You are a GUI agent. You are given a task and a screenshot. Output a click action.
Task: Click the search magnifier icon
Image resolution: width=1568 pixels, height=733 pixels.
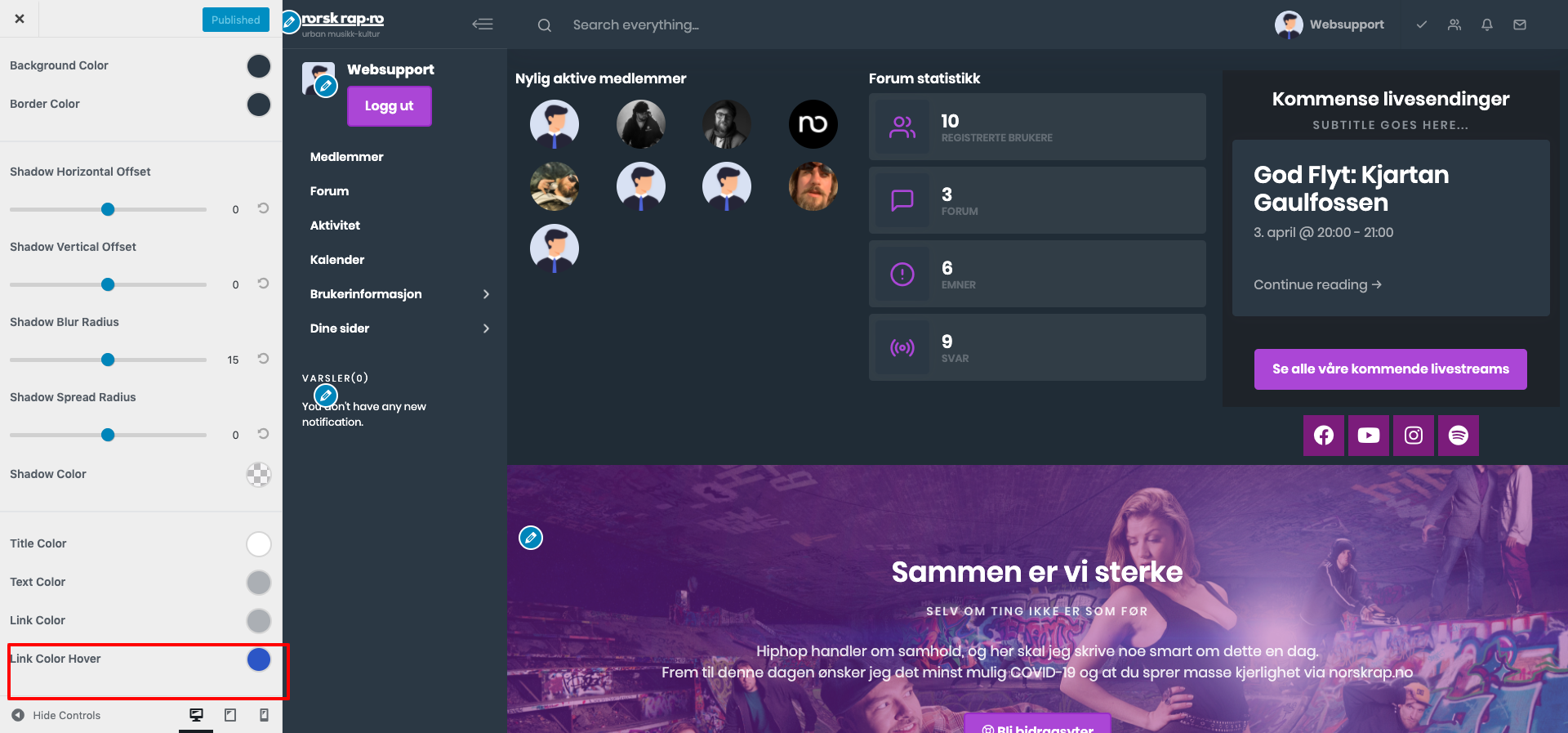[x=545, y=25]
